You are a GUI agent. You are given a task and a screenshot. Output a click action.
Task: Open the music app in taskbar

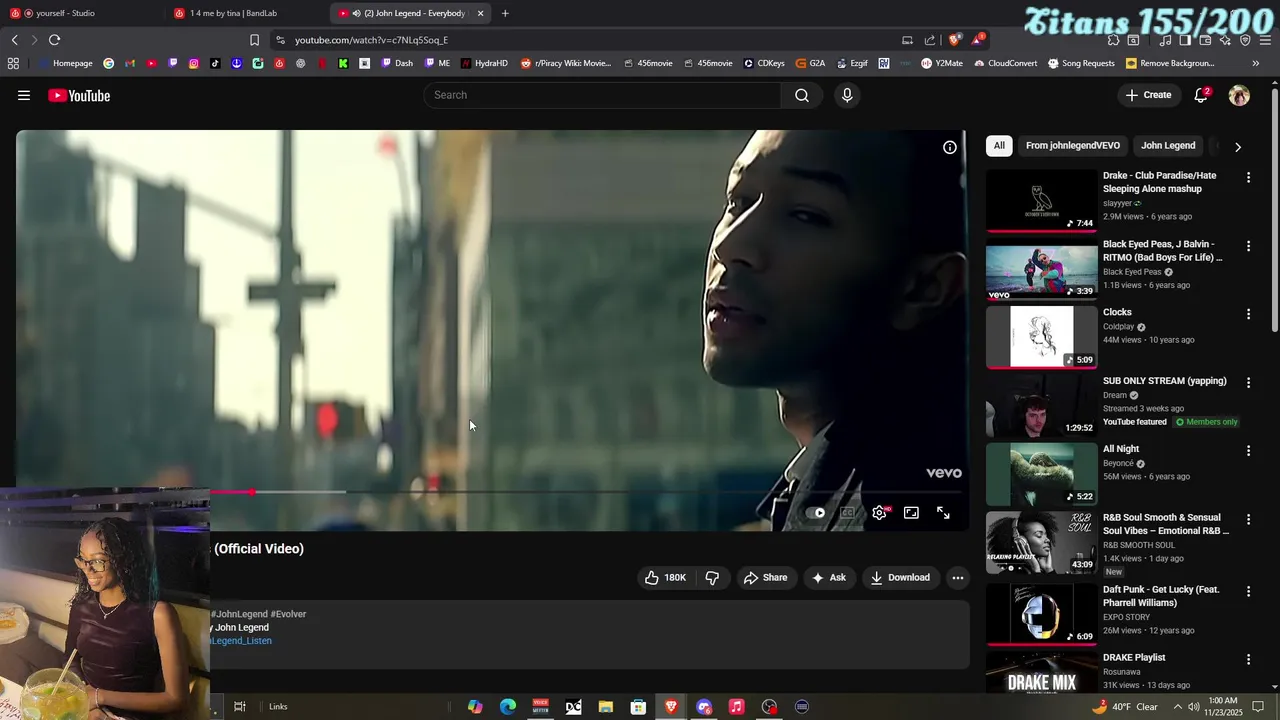click(736, 707)
